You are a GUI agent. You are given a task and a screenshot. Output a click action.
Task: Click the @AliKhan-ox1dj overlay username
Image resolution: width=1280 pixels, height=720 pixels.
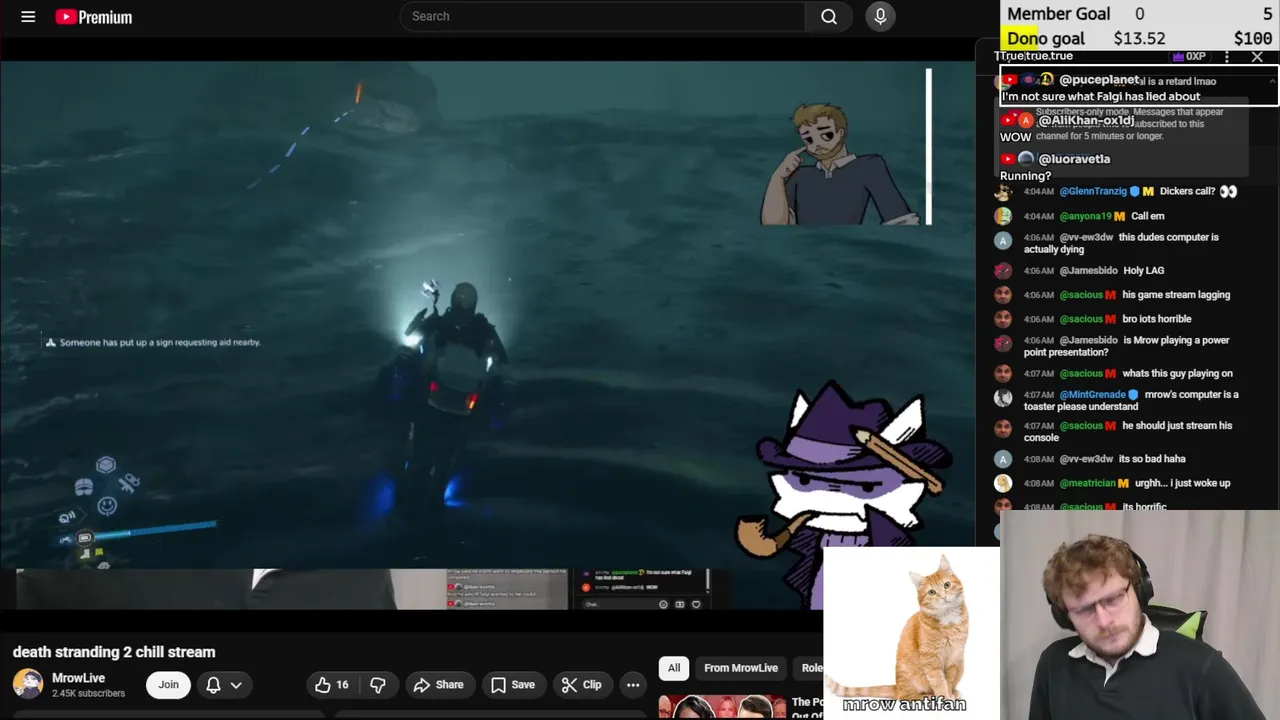(x=1086, y=121)
